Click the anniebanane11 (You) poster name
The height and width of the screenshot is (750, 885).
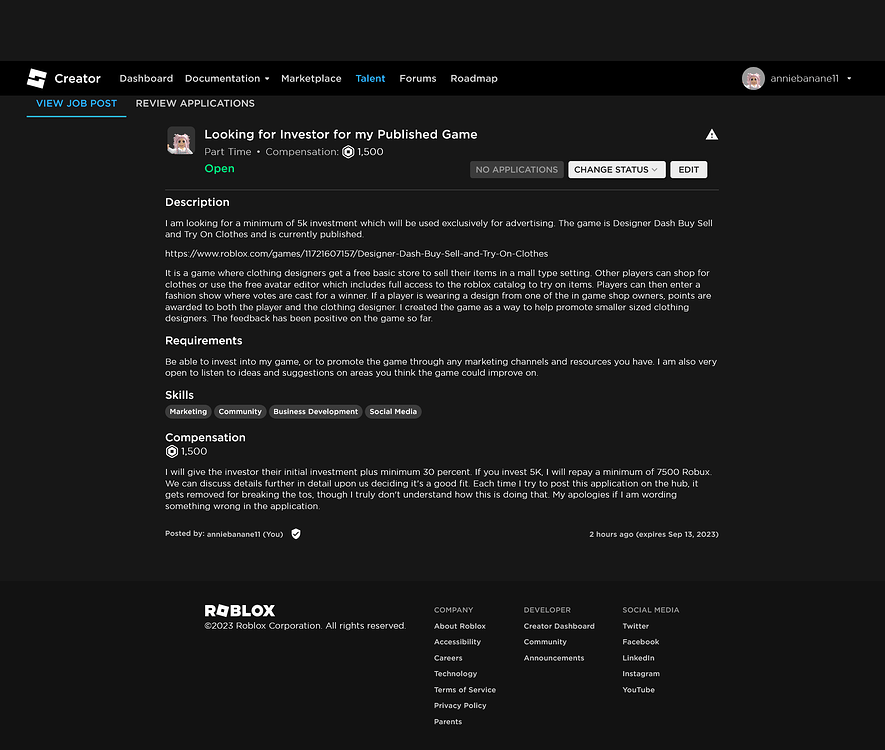(245, 534)
